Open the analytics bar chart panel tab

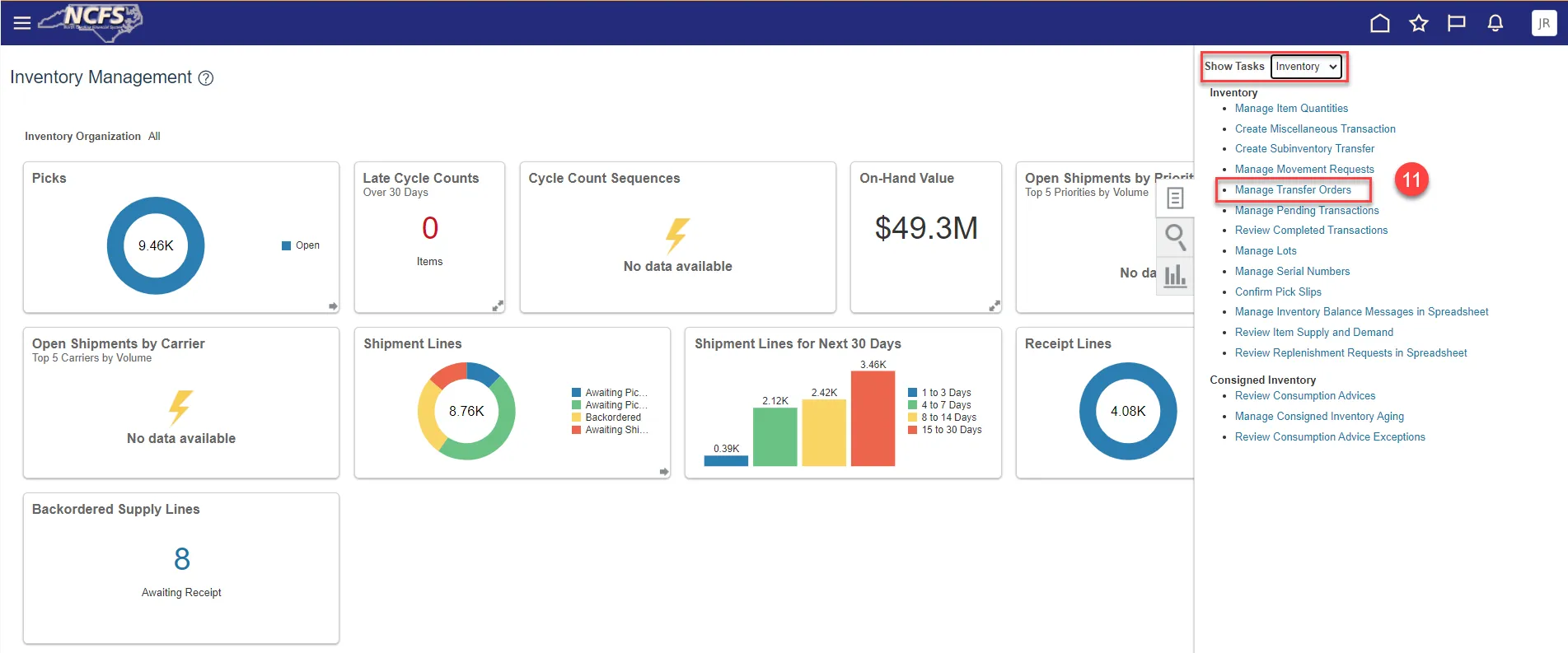(x=1175, y=276)
